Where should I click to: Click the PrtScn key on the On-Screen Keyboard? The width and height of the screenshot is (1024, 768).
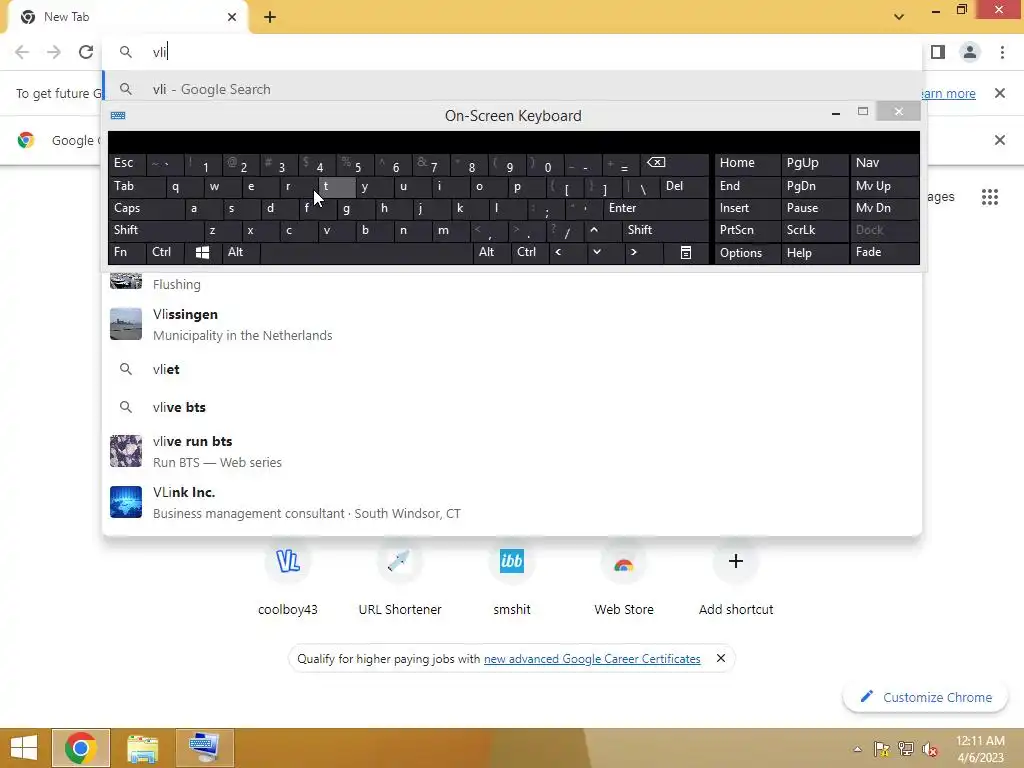click(748, 230)
